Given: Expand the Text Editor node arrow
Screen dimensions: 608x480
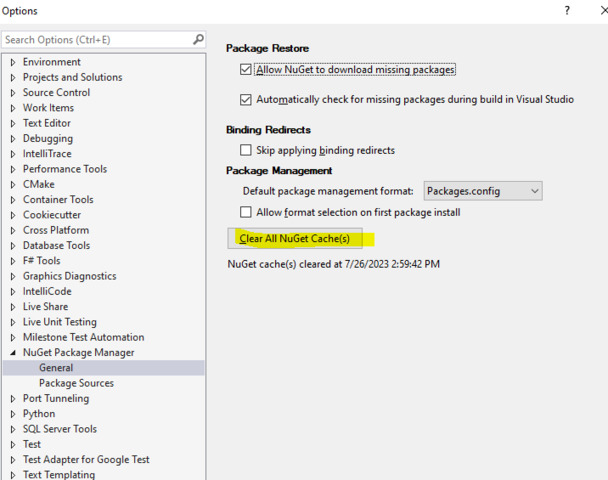Looking at the screenshot, I should 13,123.
